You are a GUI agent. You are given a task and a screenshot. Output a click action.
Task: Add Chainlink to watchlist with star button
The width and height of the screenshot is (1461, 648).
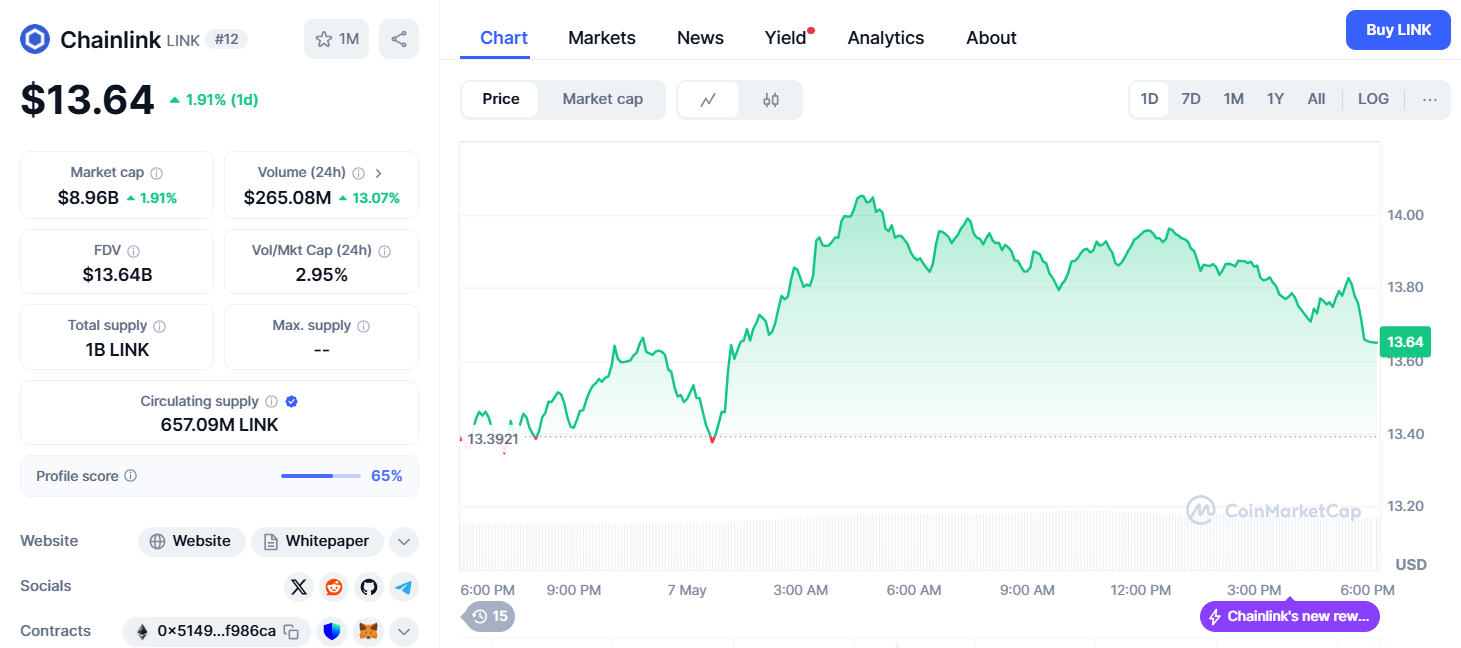click(x=336, y=39)
